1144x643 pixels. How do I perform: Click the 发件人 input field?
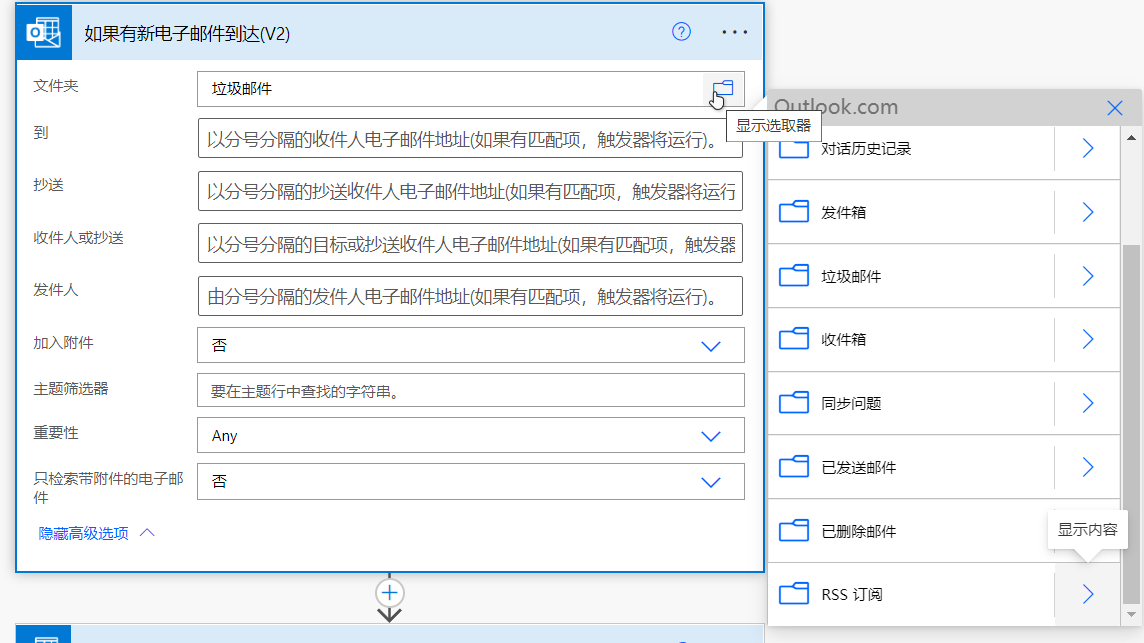[x=471, y=296]
